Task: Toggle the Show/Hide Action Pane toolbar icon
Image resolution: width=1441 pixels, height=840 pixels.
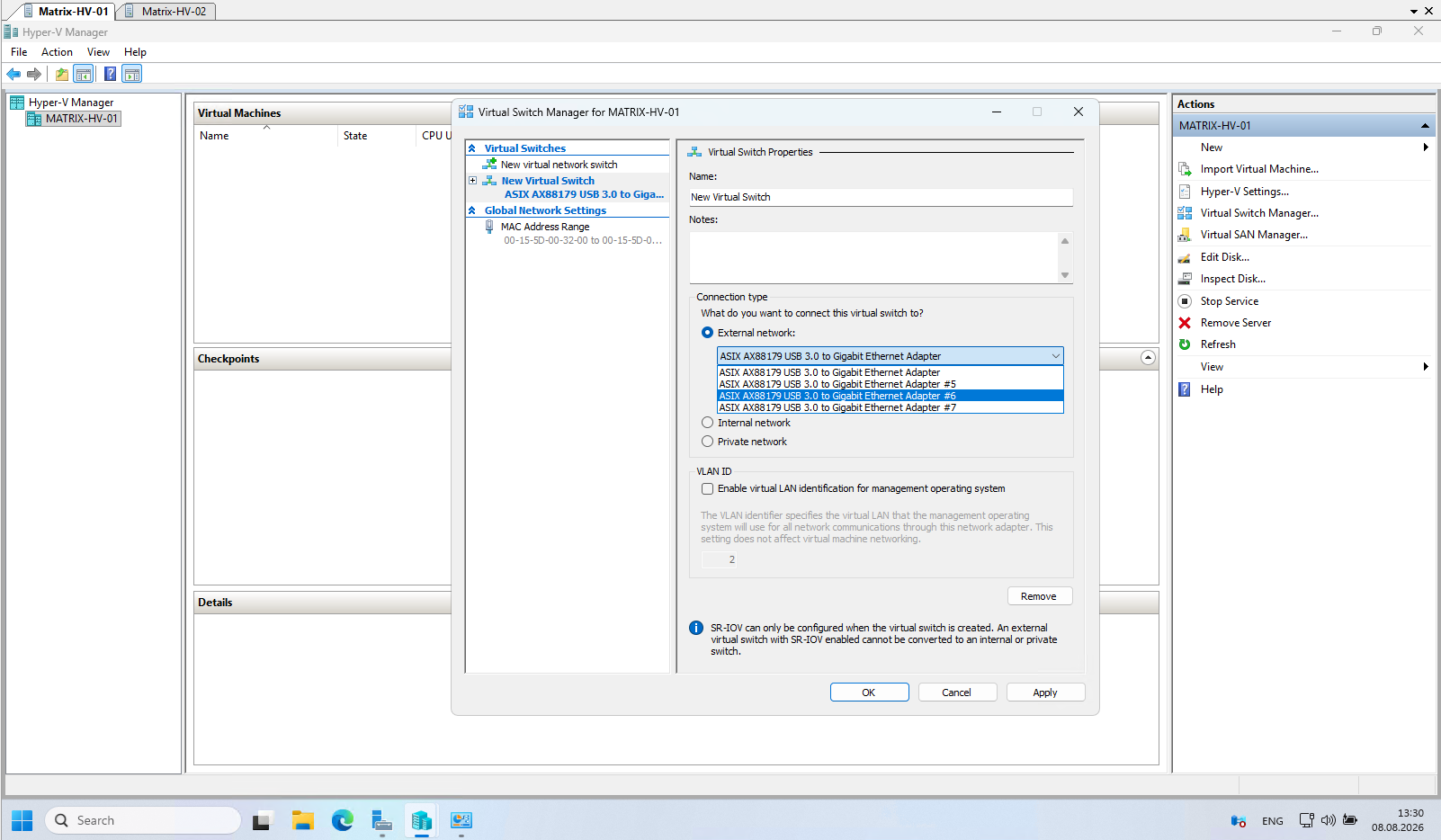Action: click(x=132, y=74)
